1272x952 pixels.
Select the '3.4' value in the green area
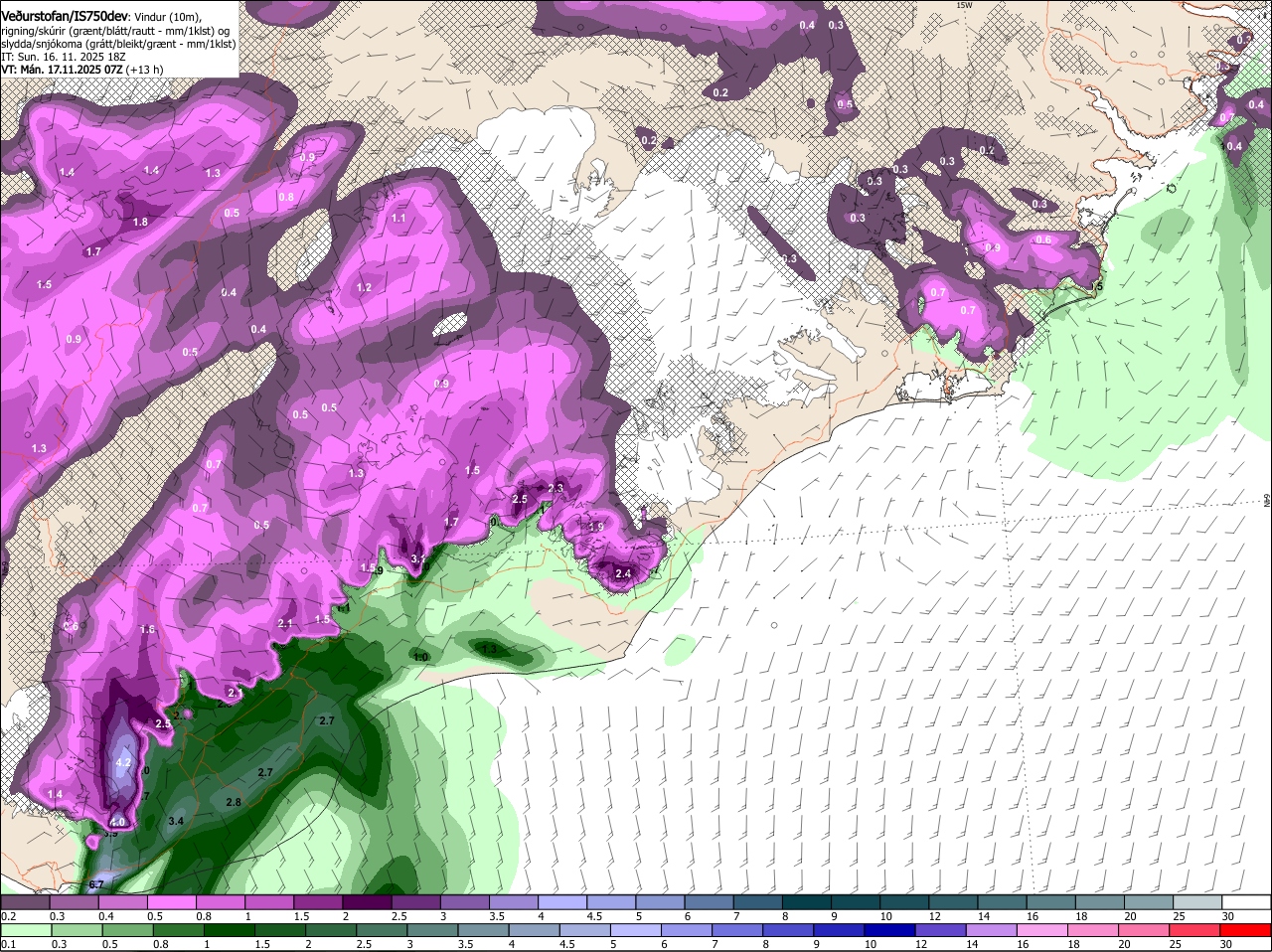coord(177,821)
